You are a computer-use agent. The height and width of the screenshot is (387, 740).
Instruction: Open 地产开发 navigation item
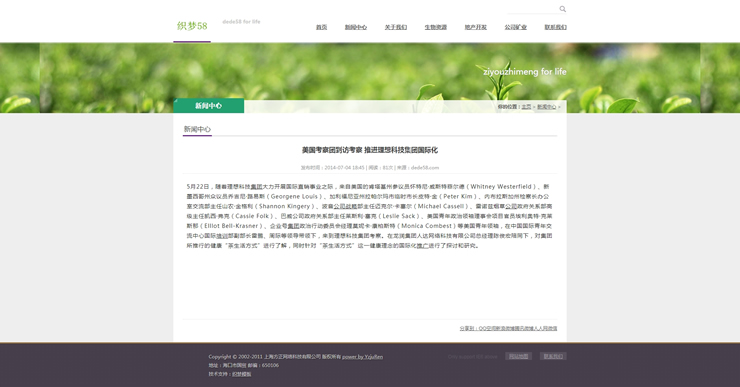pyautogui.click(x=476, y=27)
